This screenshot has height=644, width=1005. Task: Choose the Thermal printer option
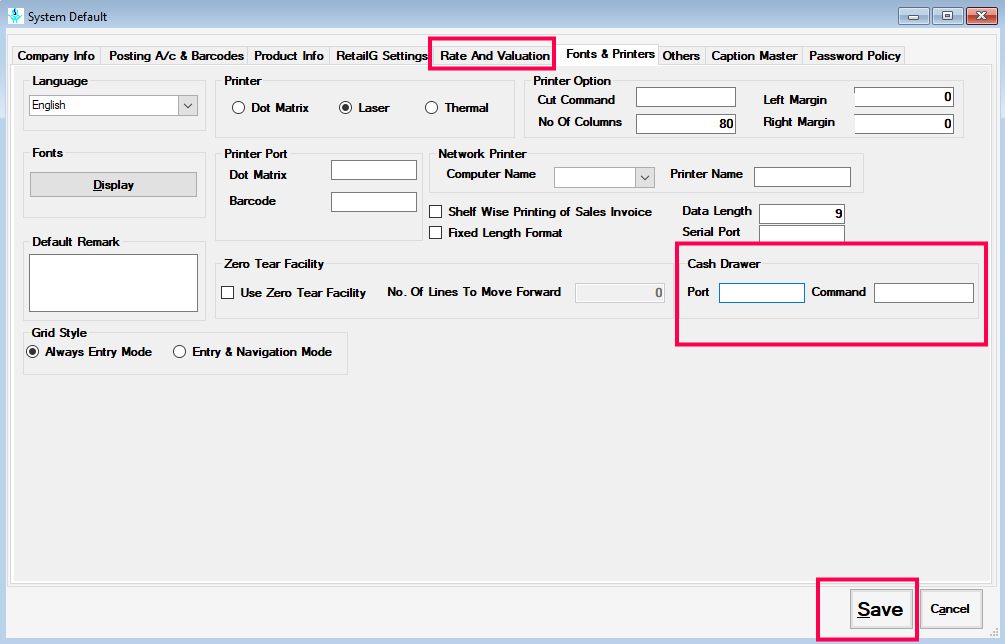point(432,108)
